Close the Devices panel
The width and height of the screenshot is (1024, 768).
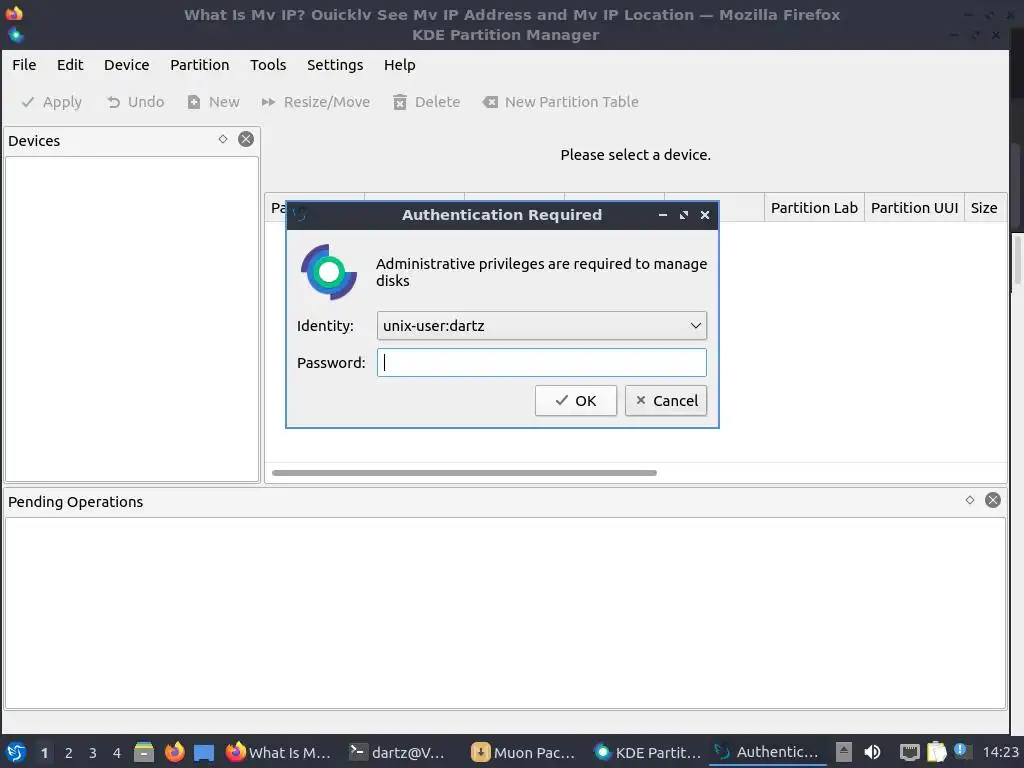(x=246, y=139)
